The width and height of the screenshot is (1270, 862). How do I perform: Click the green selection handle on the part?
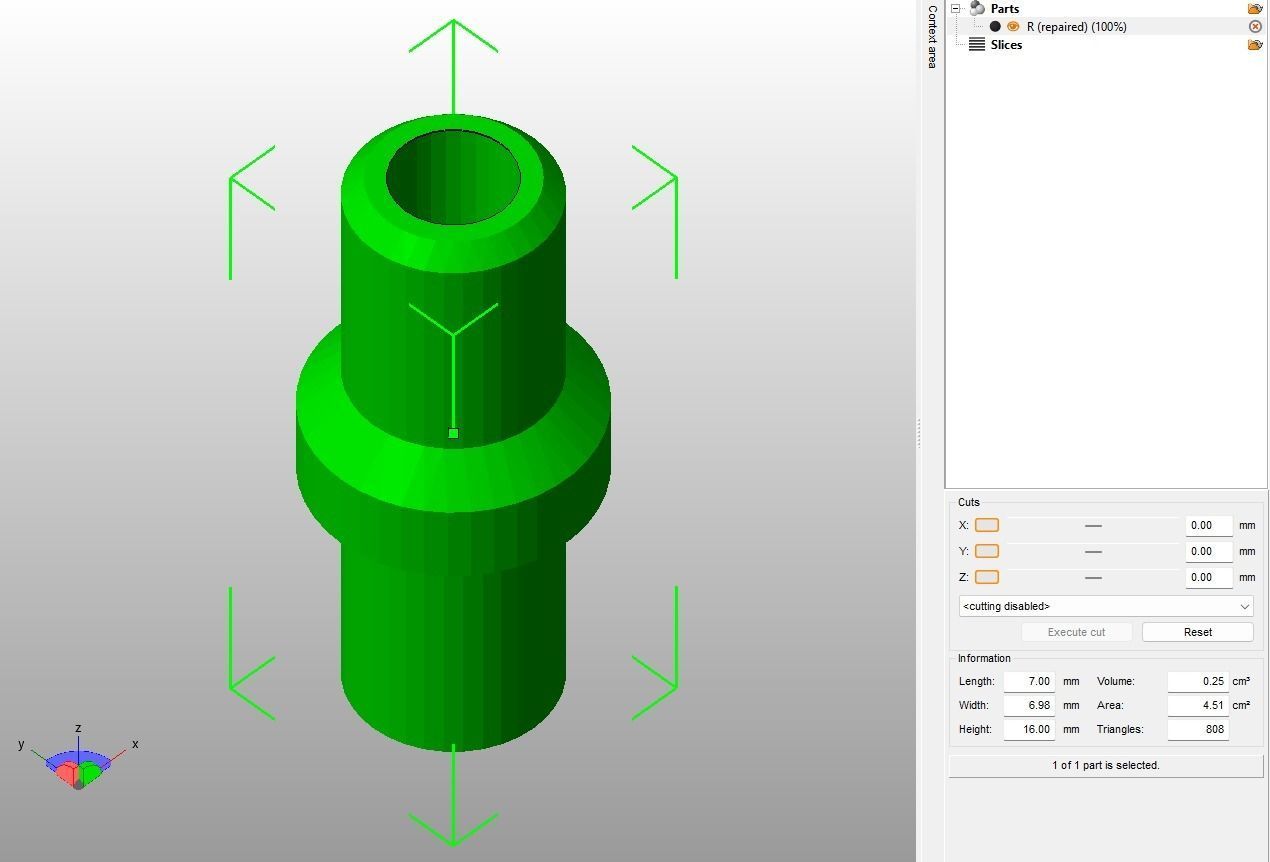pyautogui.click(x=454, y=433)
